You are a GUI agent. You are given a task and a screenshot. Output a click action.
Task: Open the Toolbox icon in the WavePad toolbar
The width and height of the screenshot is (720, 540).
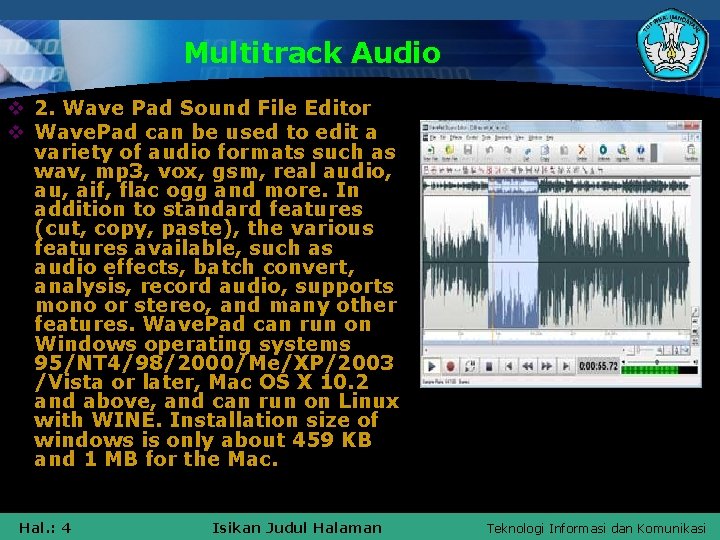click(691, 152)
